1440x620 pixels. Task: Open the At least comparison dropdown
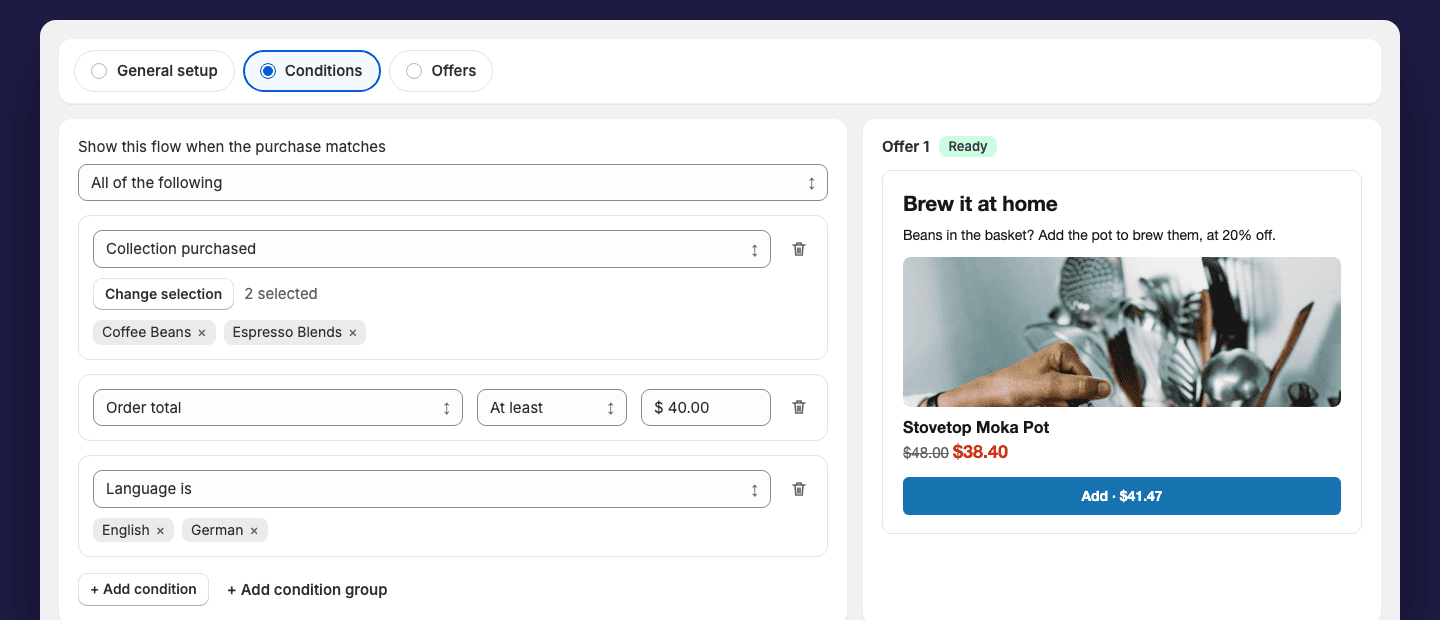click(x=552, y=408)
